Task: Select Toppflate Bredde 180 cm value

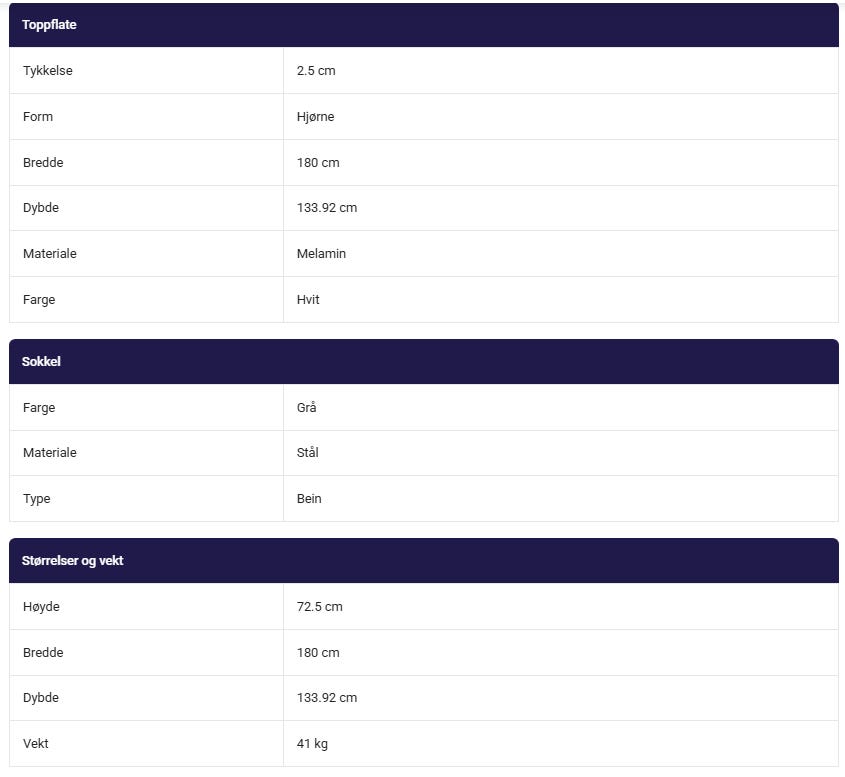Action: 318,163
